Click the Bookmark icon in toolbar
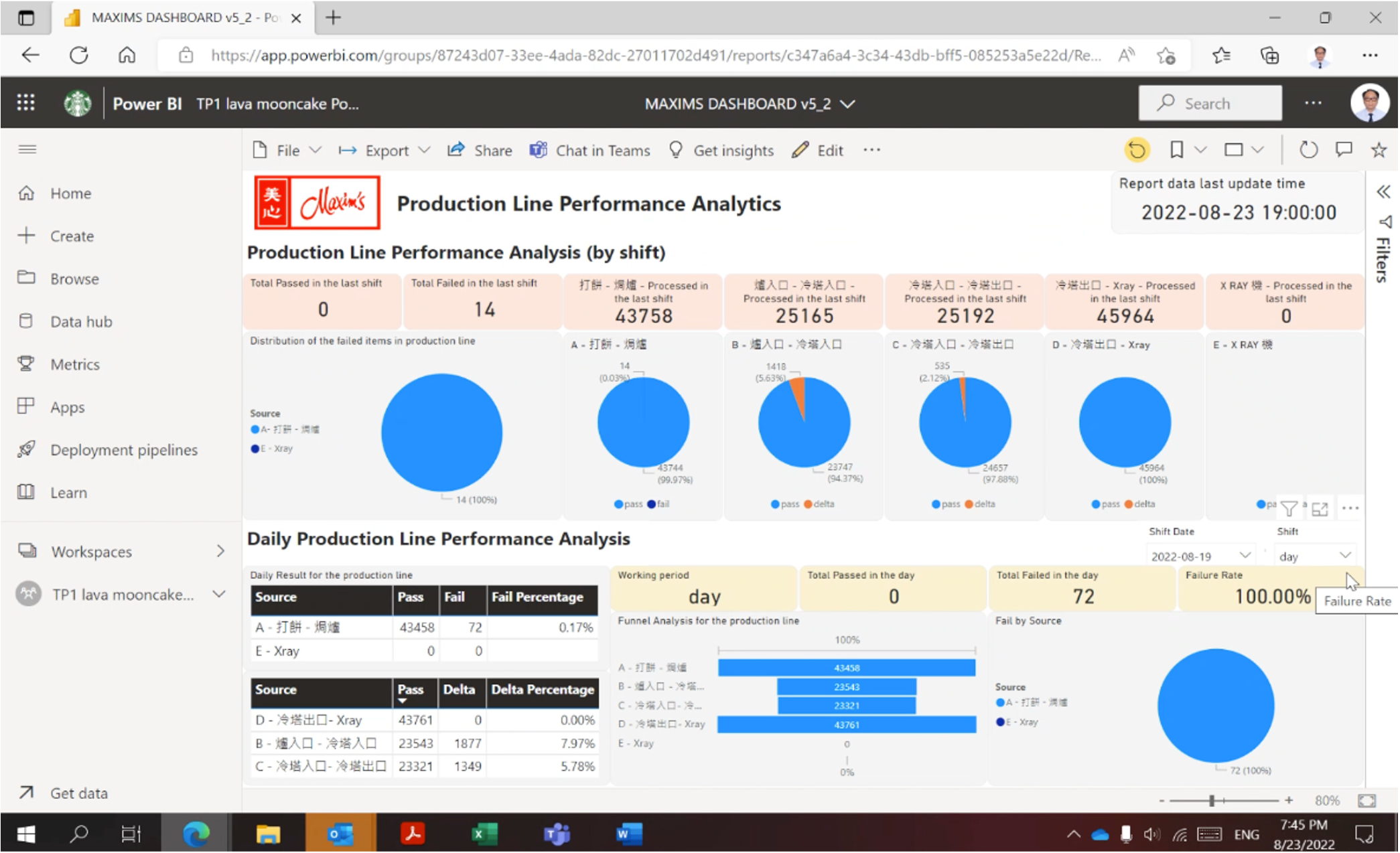1400x853 pixels. point(1176,150)
